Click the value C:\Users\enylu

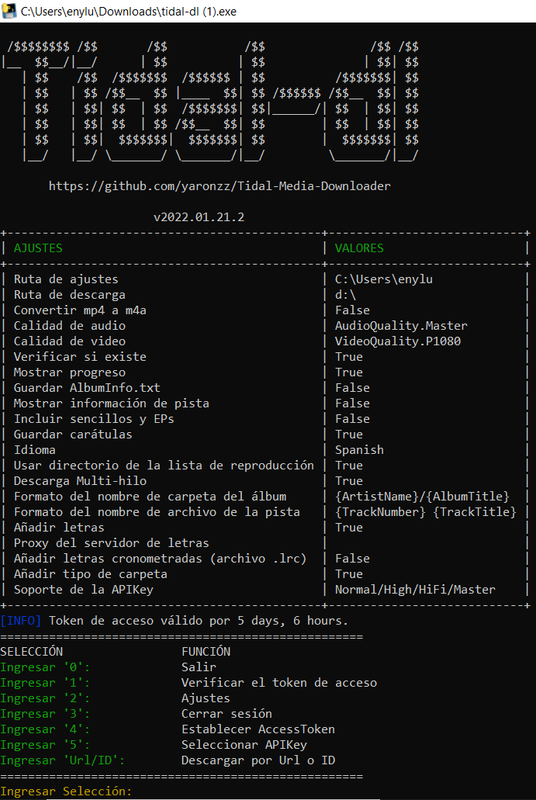point(384,279)
